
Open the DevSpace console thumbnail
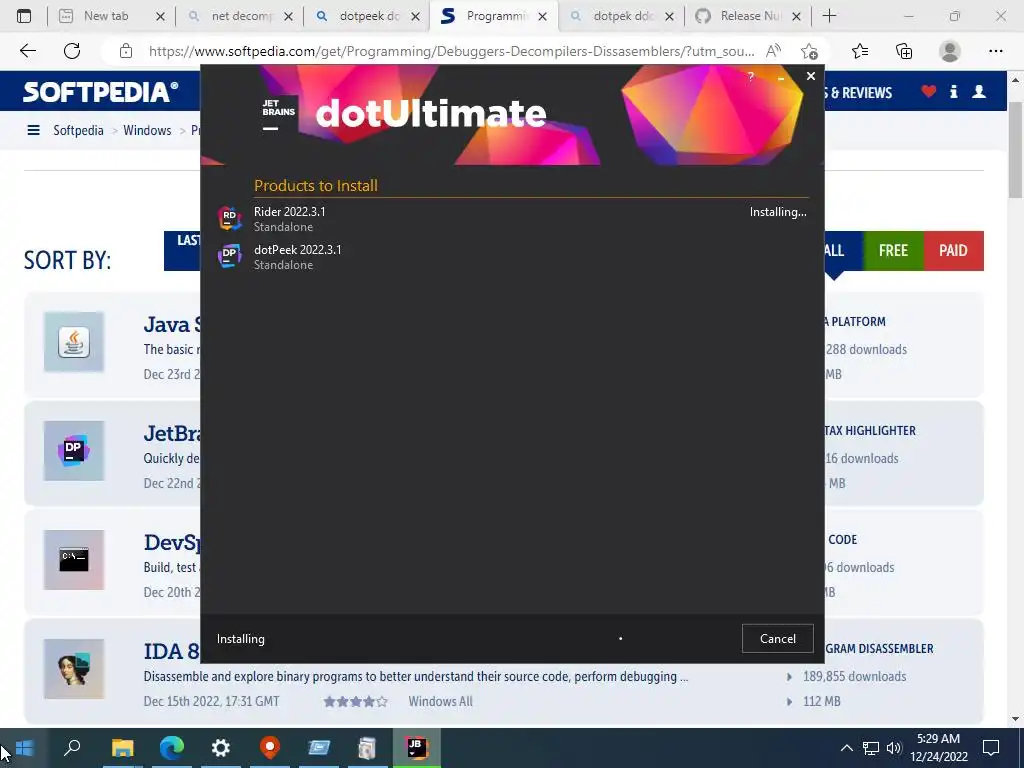(74, 560)
